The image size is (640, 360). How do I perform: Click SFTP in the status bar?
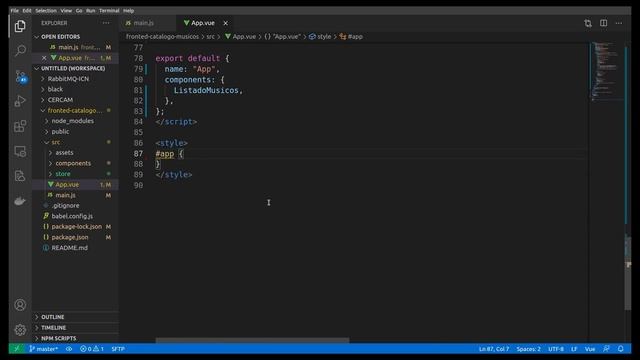(118, 349)
